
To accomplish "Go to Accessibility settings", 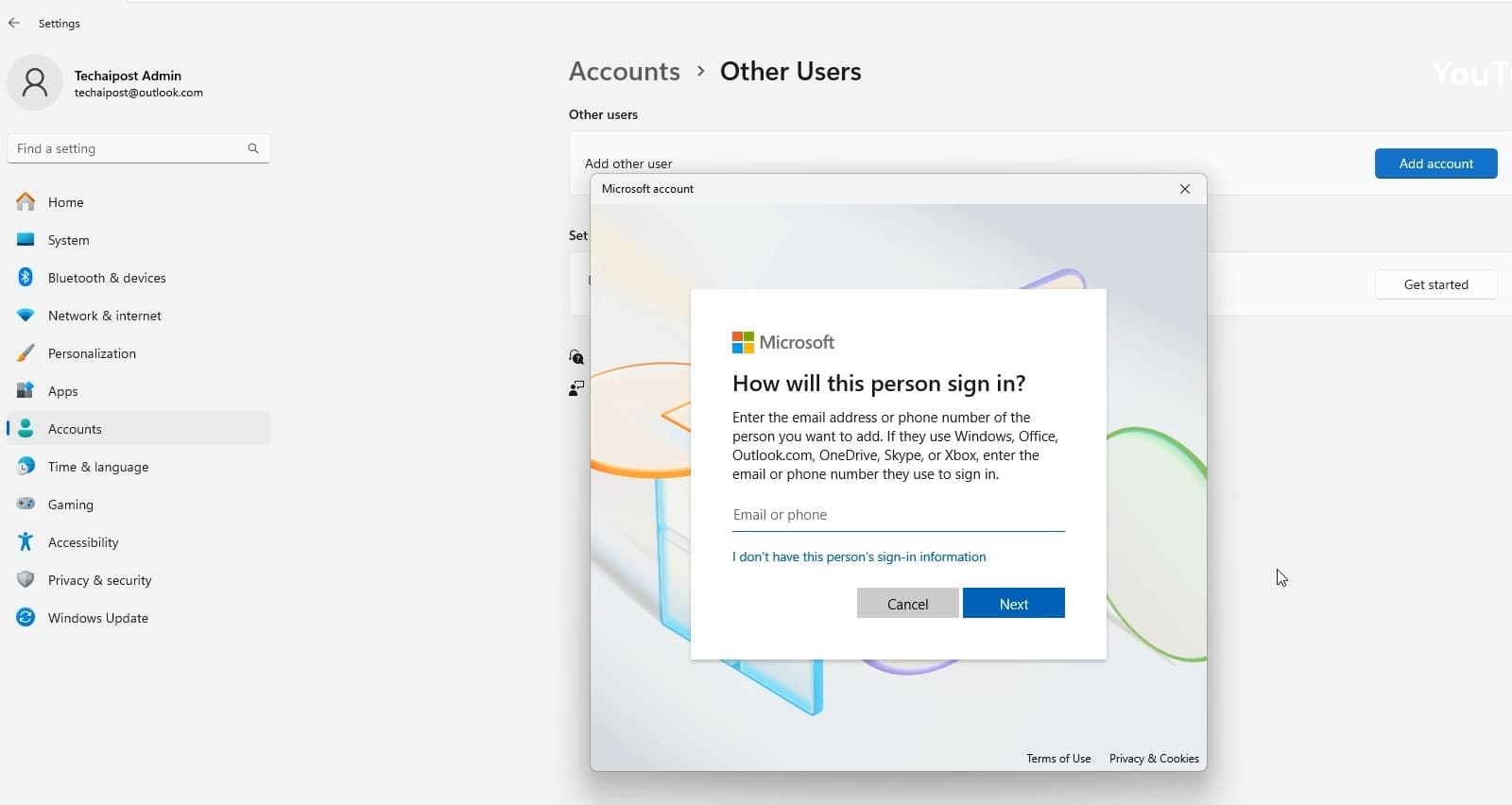I will point(139,541).
